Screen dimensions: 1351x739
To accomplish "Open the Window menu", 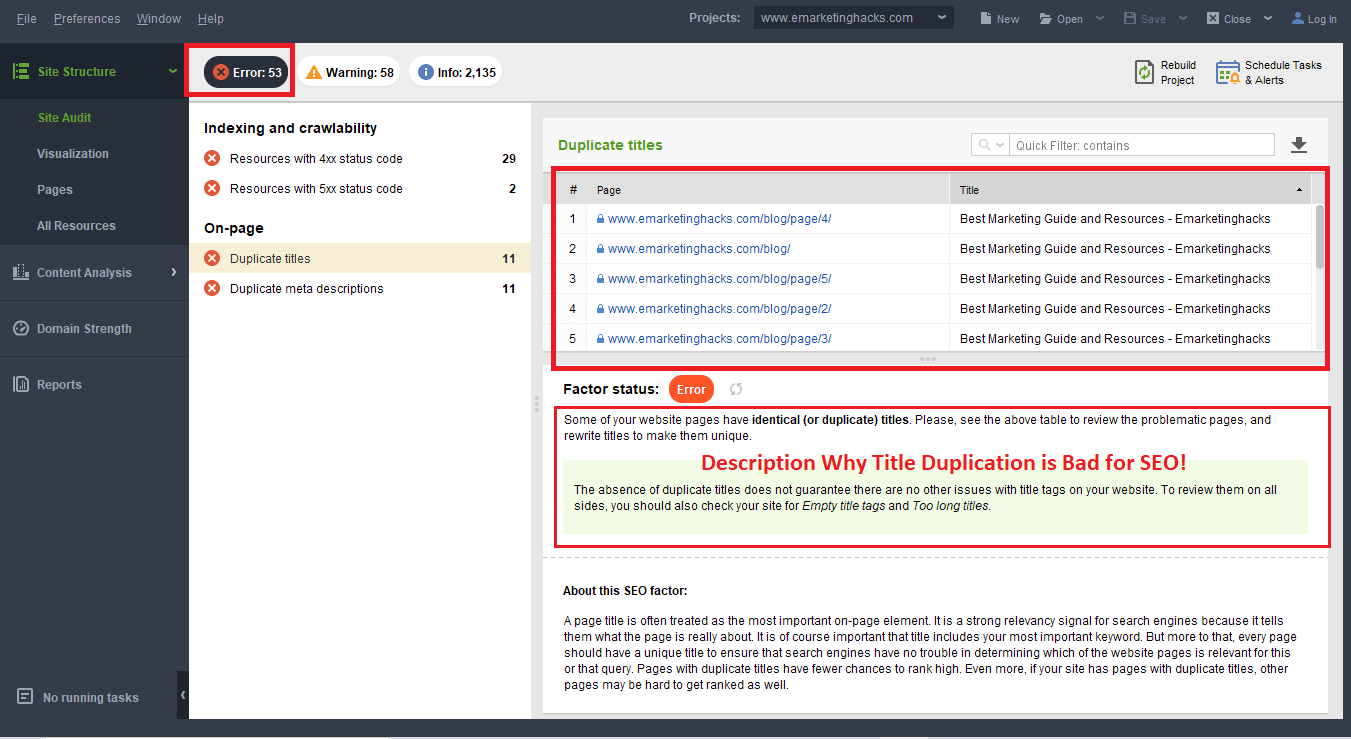I will pyautogui.click(x=159, y=18).
